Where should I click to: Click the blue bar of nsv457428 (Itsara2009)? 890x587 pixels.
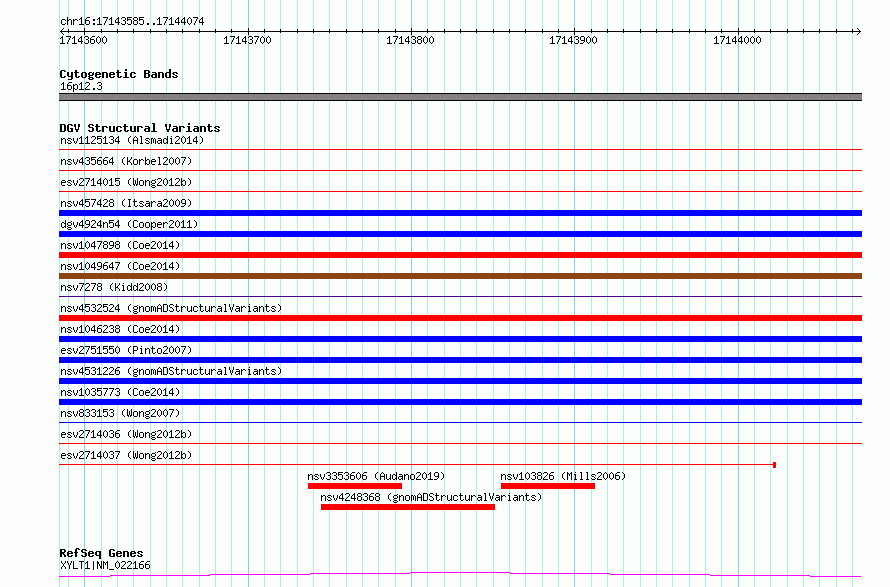click(460, 213)
